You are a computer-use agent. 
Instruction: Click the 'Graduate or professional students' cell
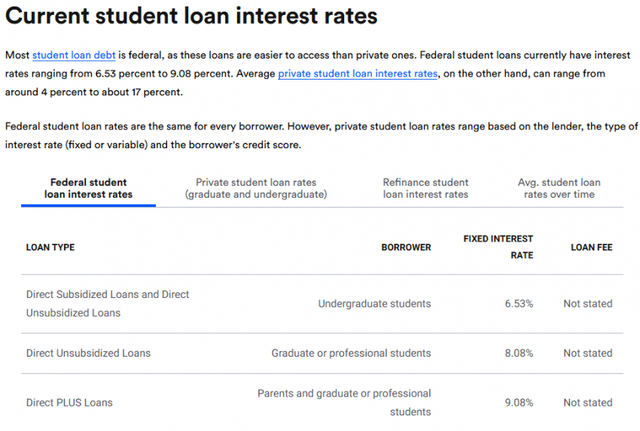coord(351,353)
